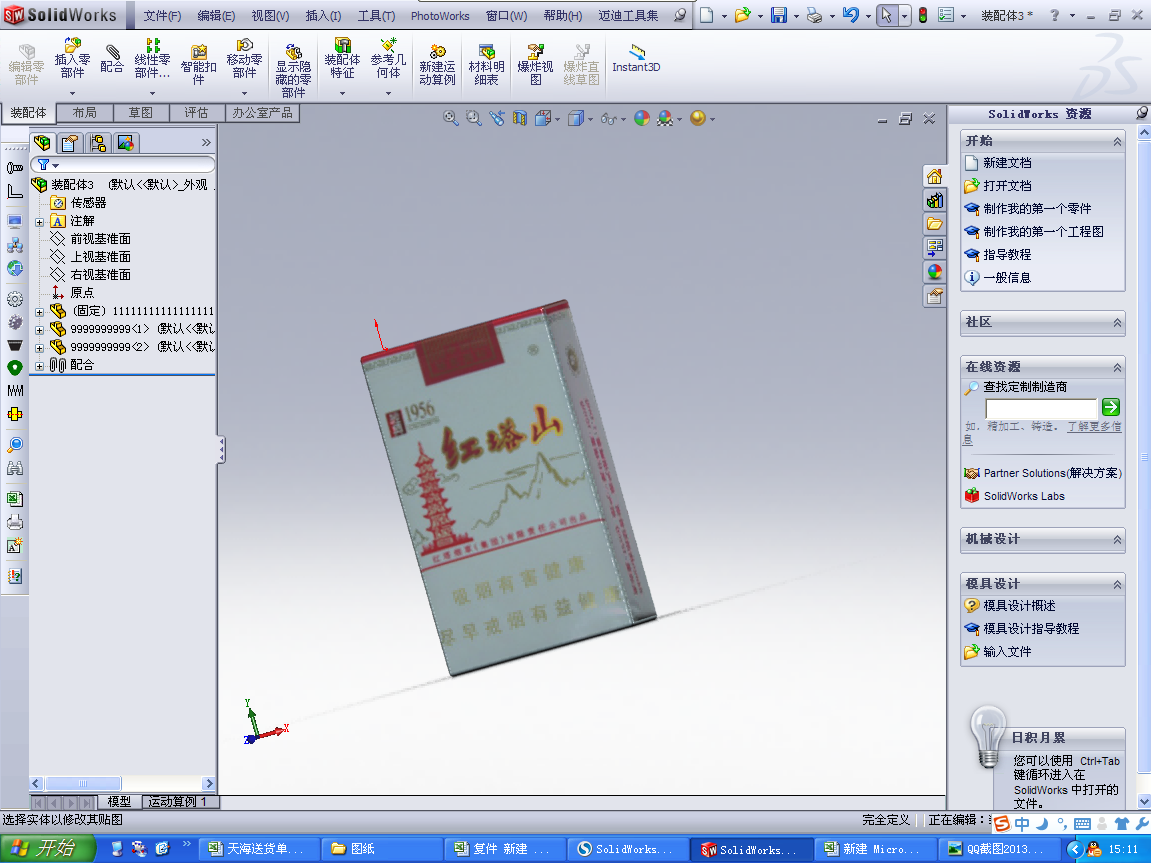Collapse the 模具设计 panel
Image resolution: width=1151 pixels, height=863 pixels.
click(x=1117, y=585)
